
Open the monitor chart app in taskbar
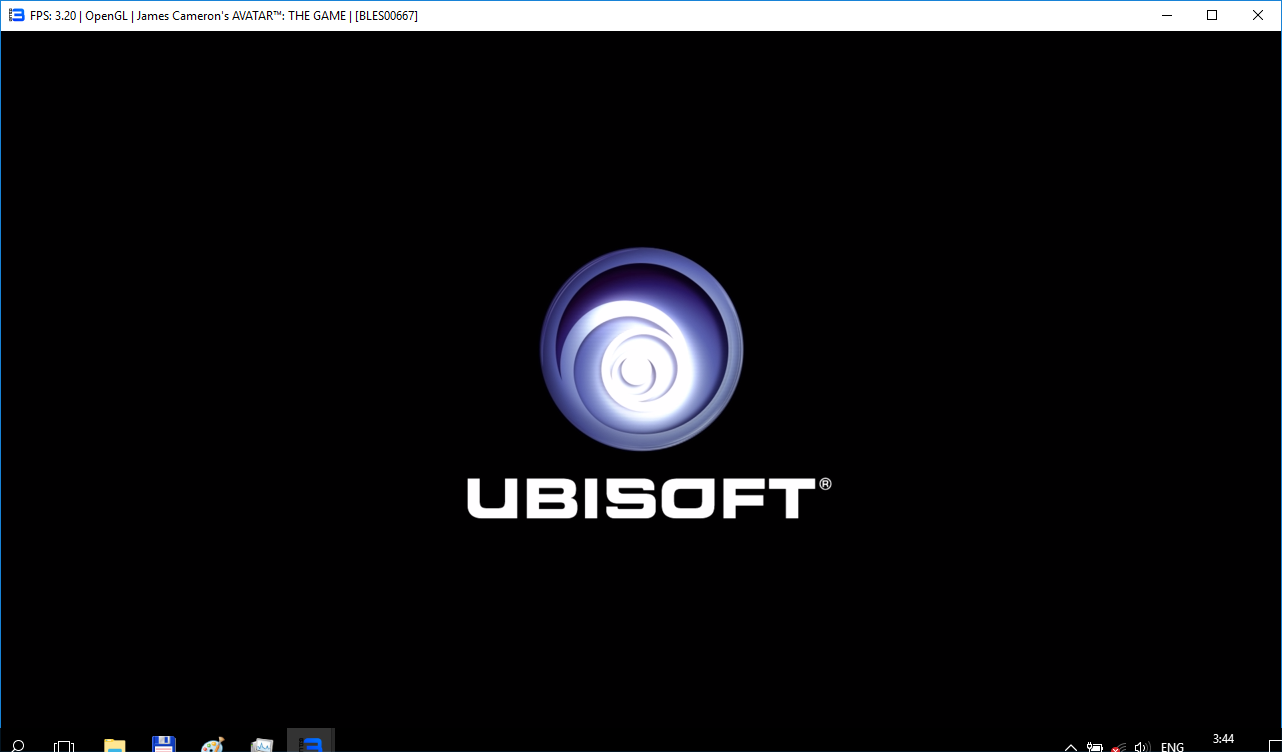pyautogui.click(x=261, y=745)
